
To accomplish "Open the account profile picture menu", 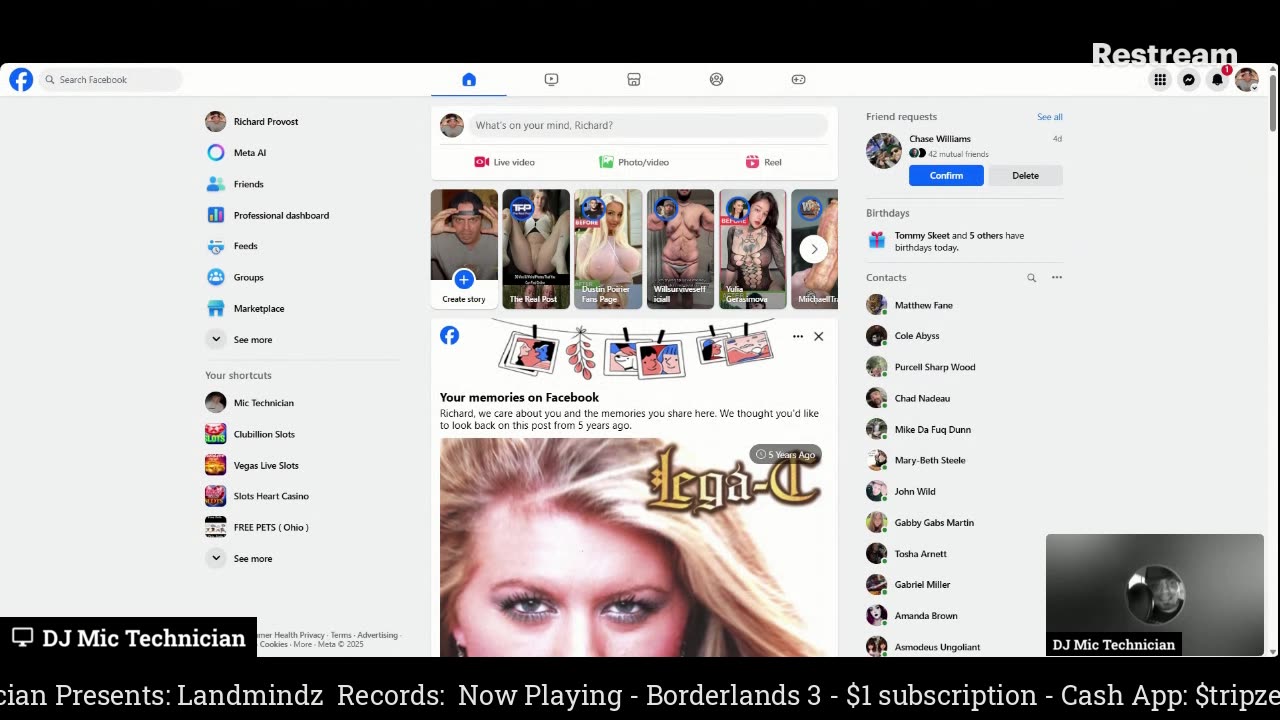I will [1246, 80].
